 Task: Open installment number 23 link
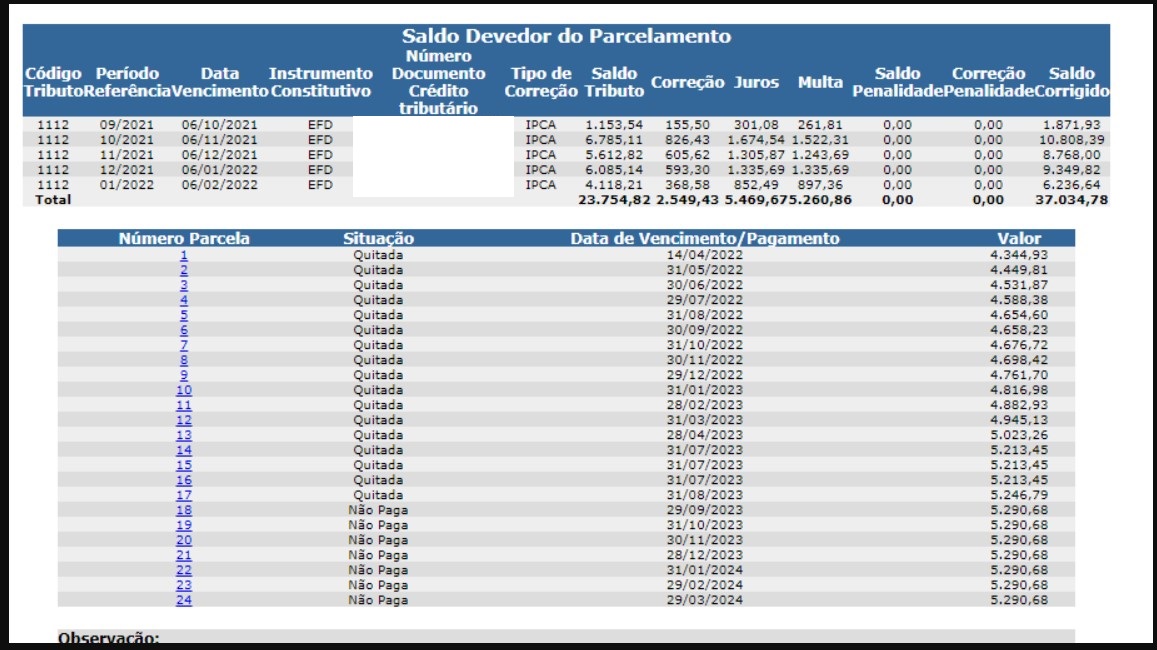coord(184,585)
